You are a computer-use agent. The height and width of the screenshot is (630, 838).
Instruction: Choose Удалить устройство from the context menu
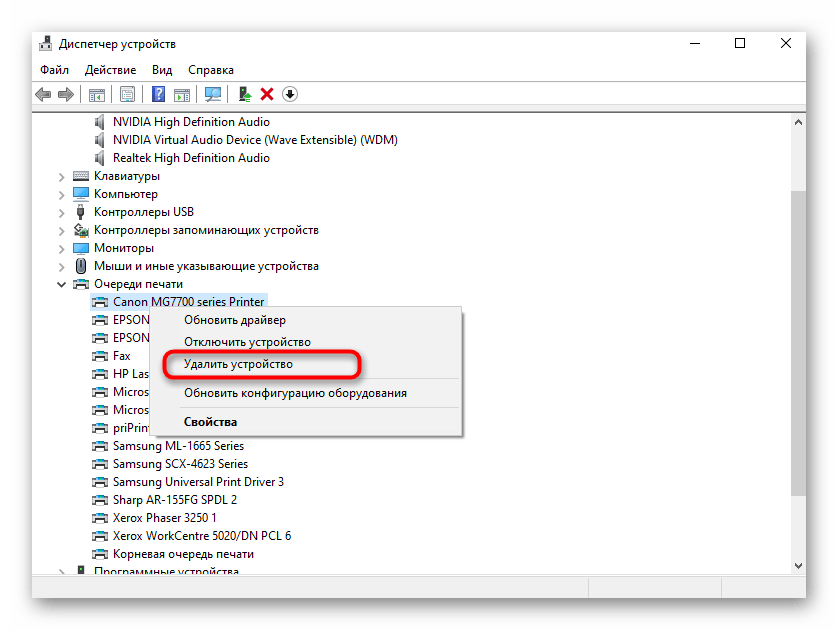pos(238,364)
